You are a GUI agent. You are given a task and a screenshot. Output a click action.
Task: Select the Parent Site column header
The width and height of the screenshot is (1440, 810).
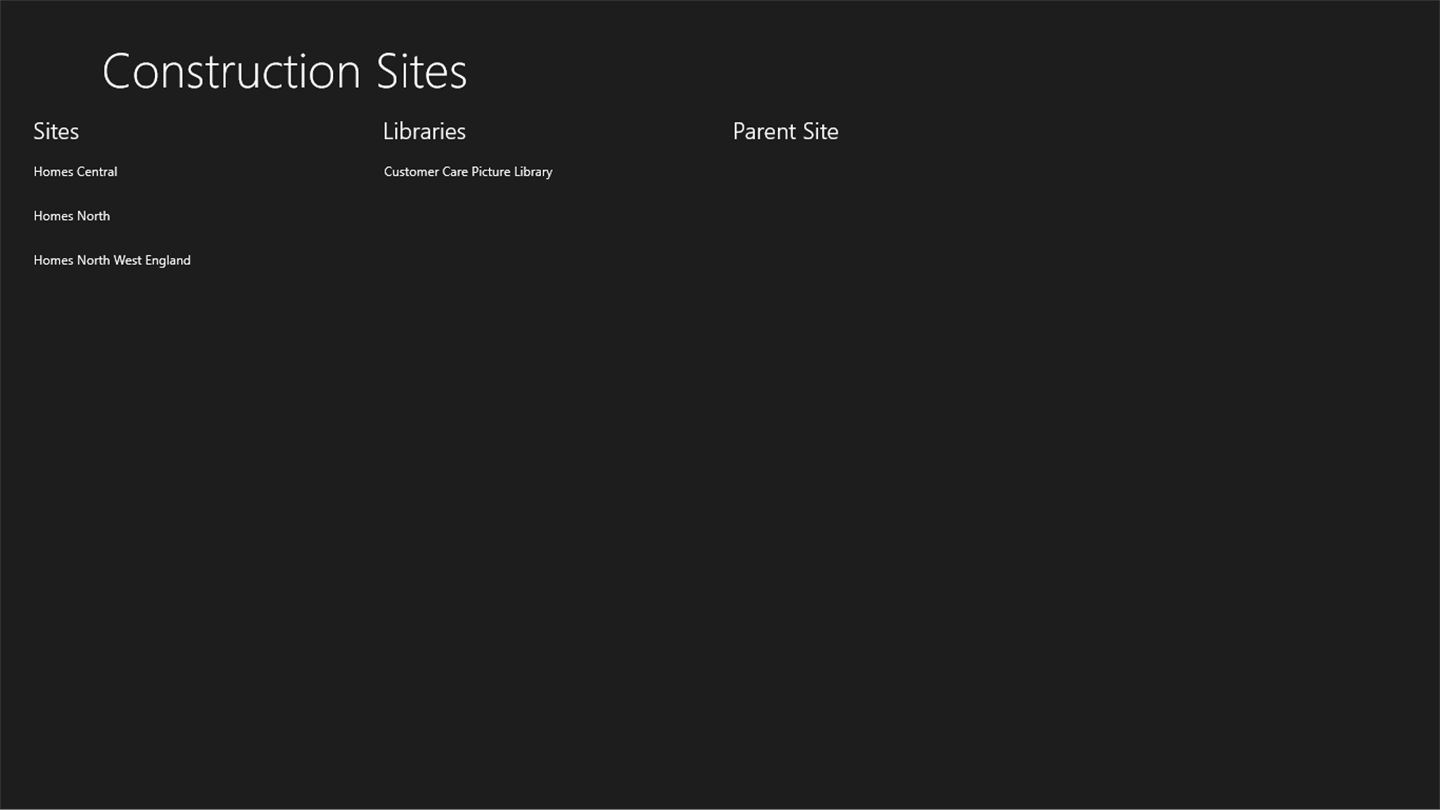[x=785, y=131]
